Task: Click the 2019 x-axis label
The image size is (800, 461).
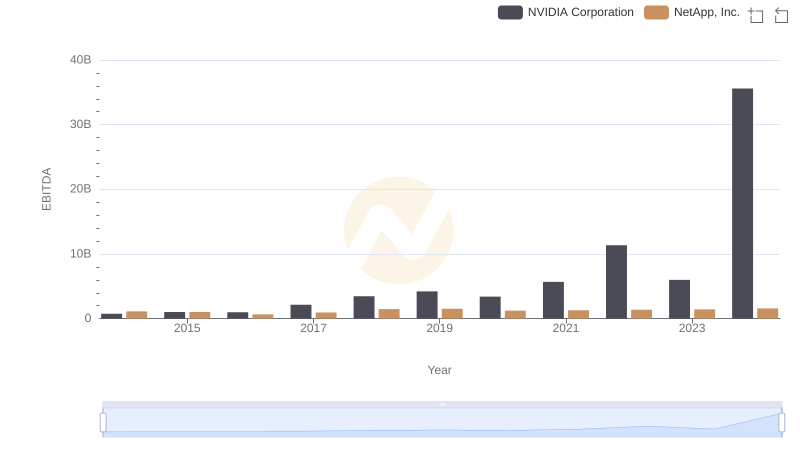Action: (x=439, y=328)
